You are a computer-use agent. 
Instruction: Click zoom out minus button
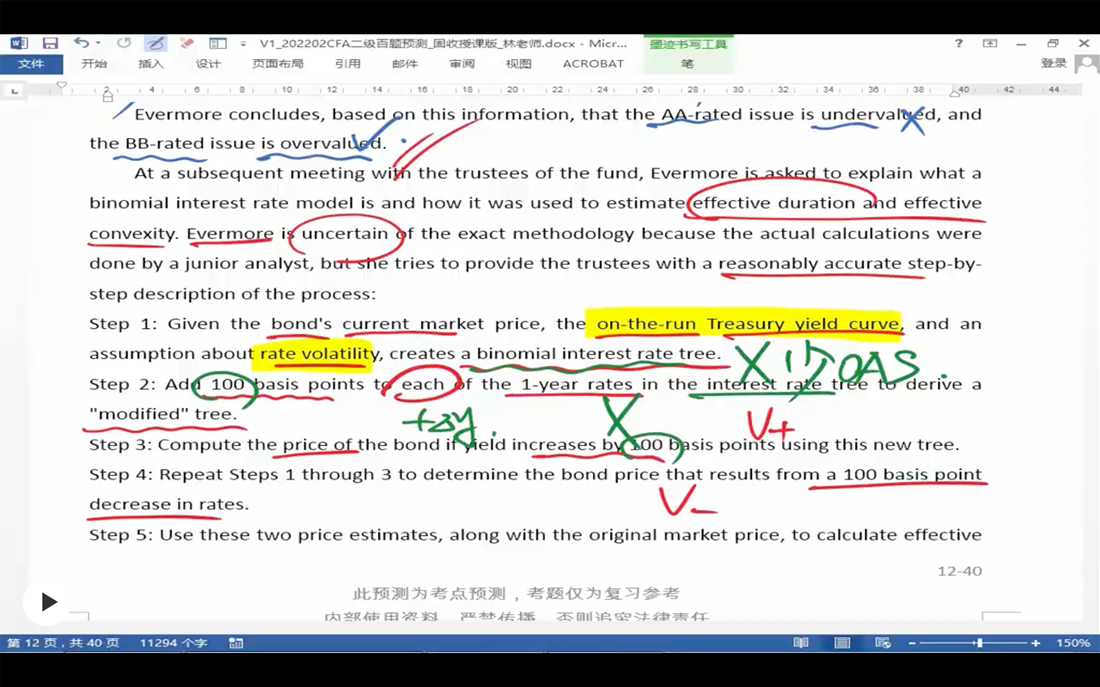tap(912, 643)
